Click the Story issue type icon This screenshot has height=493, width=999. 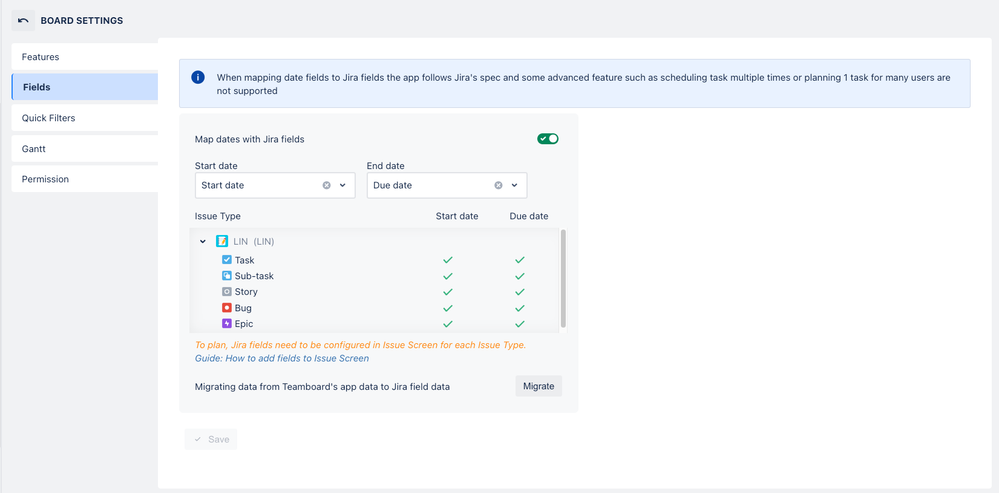(x=227, y=292)
